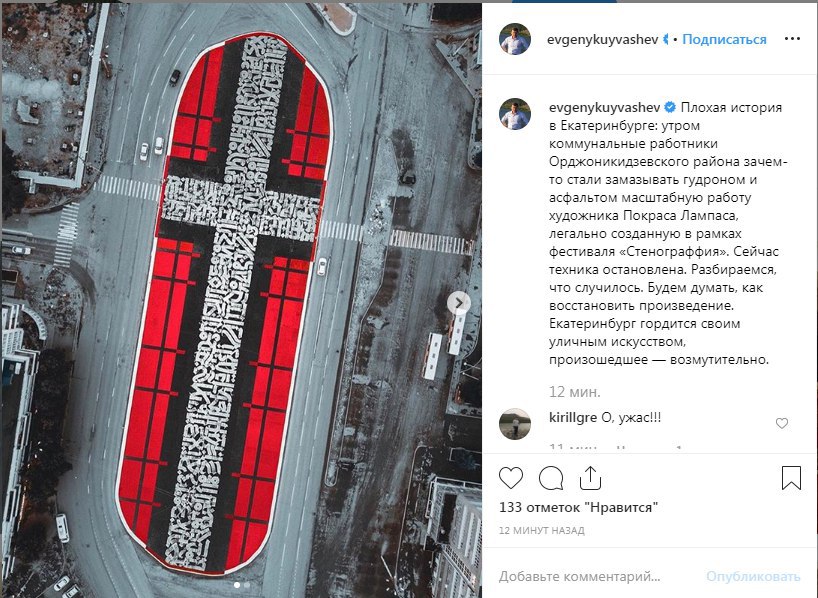The image size is (818, 598).
Task: Open kirillgre commenter username link
Action: (x=573, y=417)
